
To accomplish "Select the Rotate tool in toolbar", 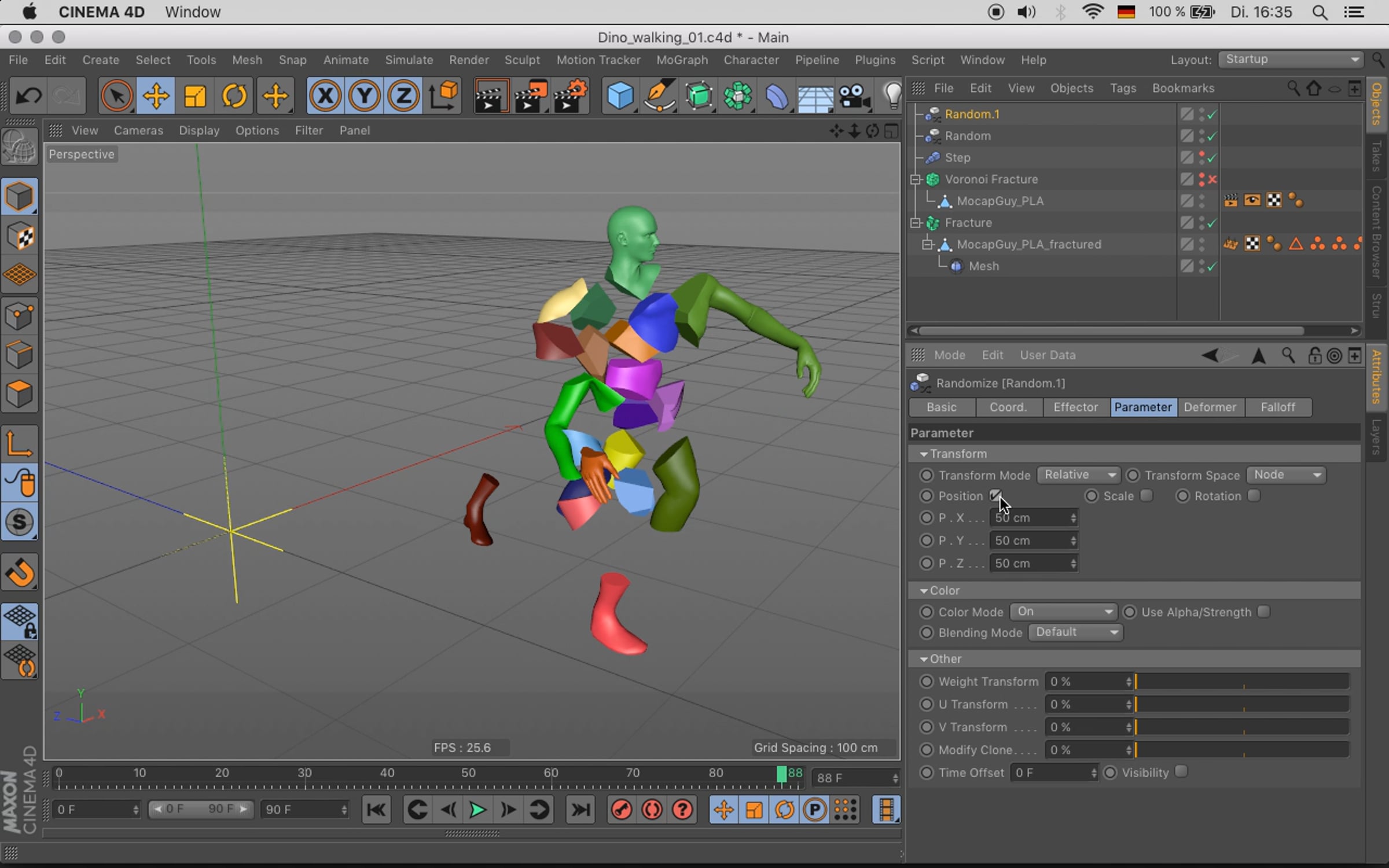I will tap(234, 96).
